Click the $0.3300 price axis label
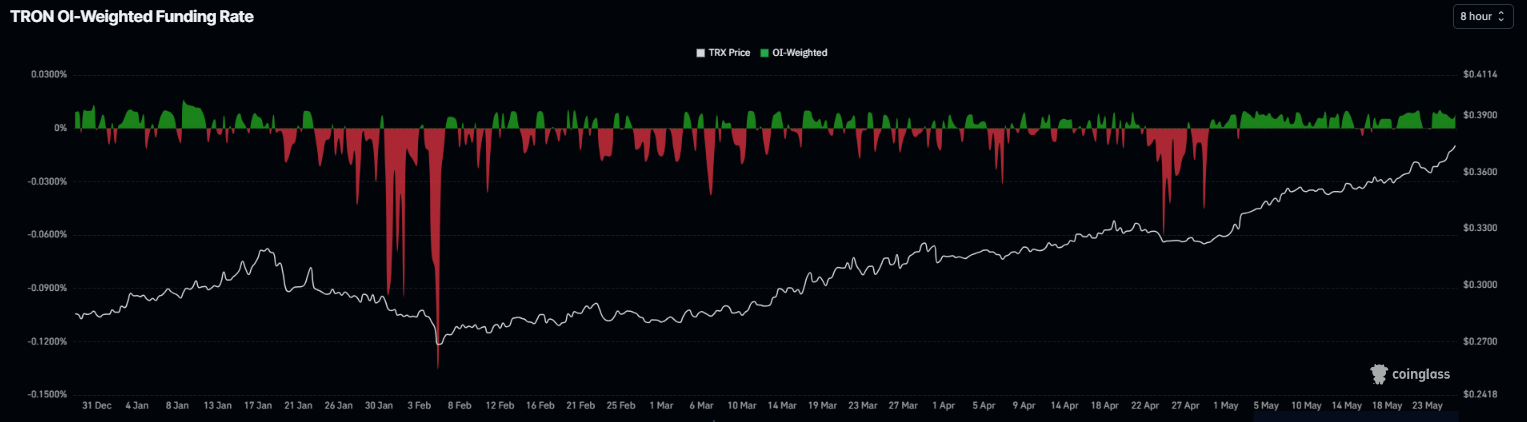The image size is (1527, 422). point(1481,229)
